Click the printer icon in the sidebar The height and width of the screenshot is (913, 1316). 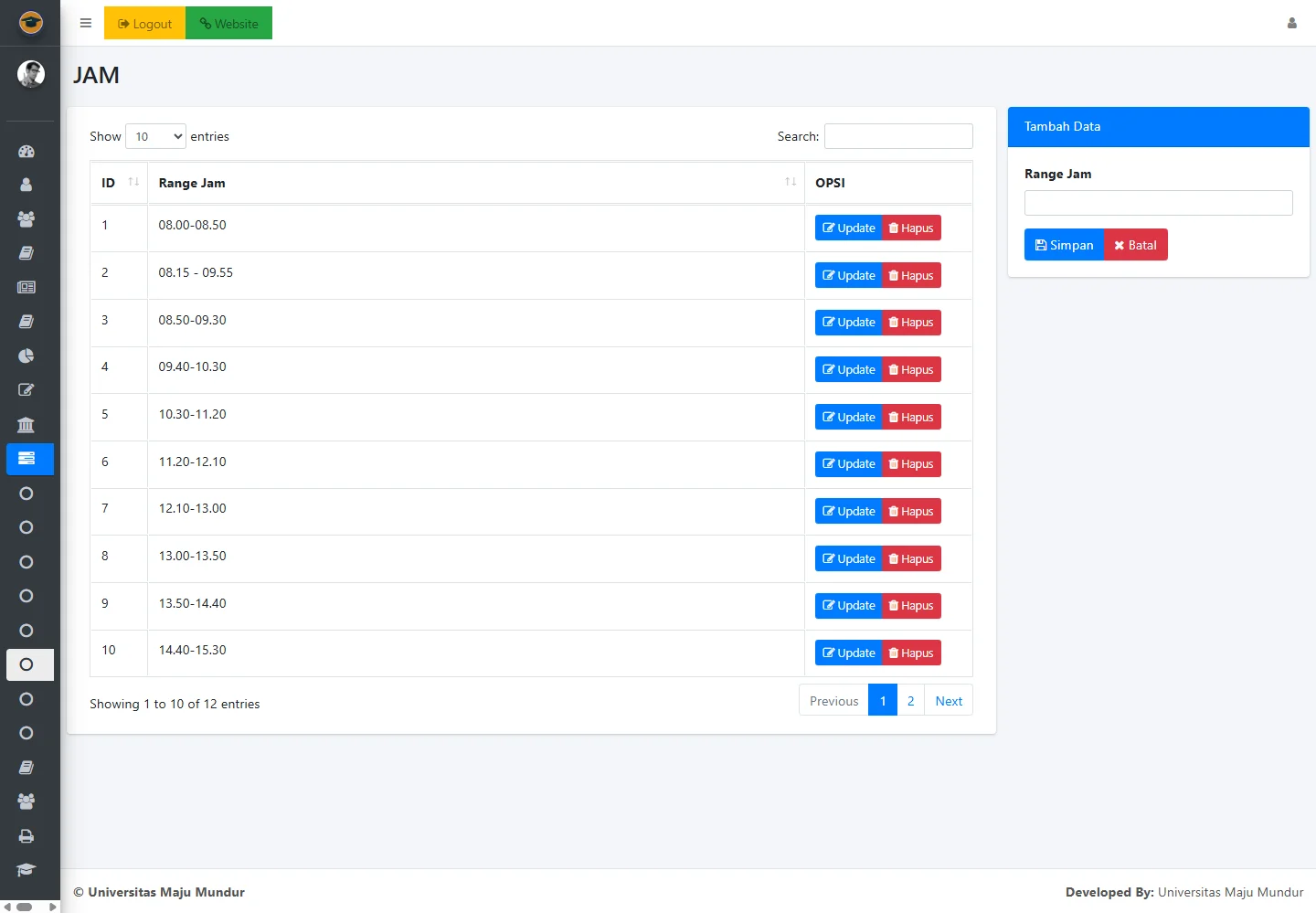point(27,836)
